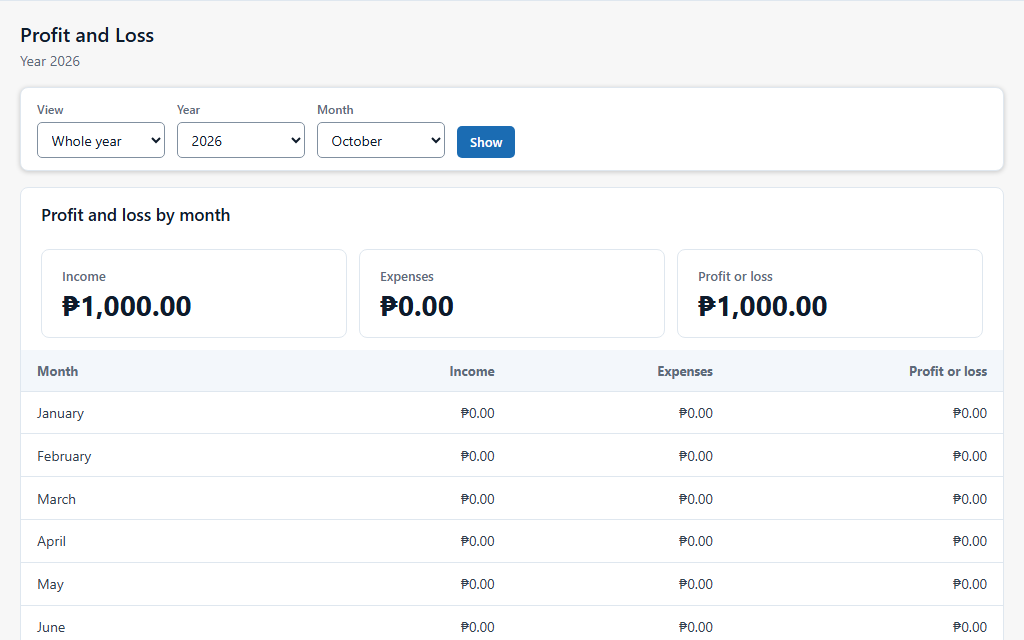Click May's Expenses value
Viewport: 1024px width, 640px height.
(696, 584)
